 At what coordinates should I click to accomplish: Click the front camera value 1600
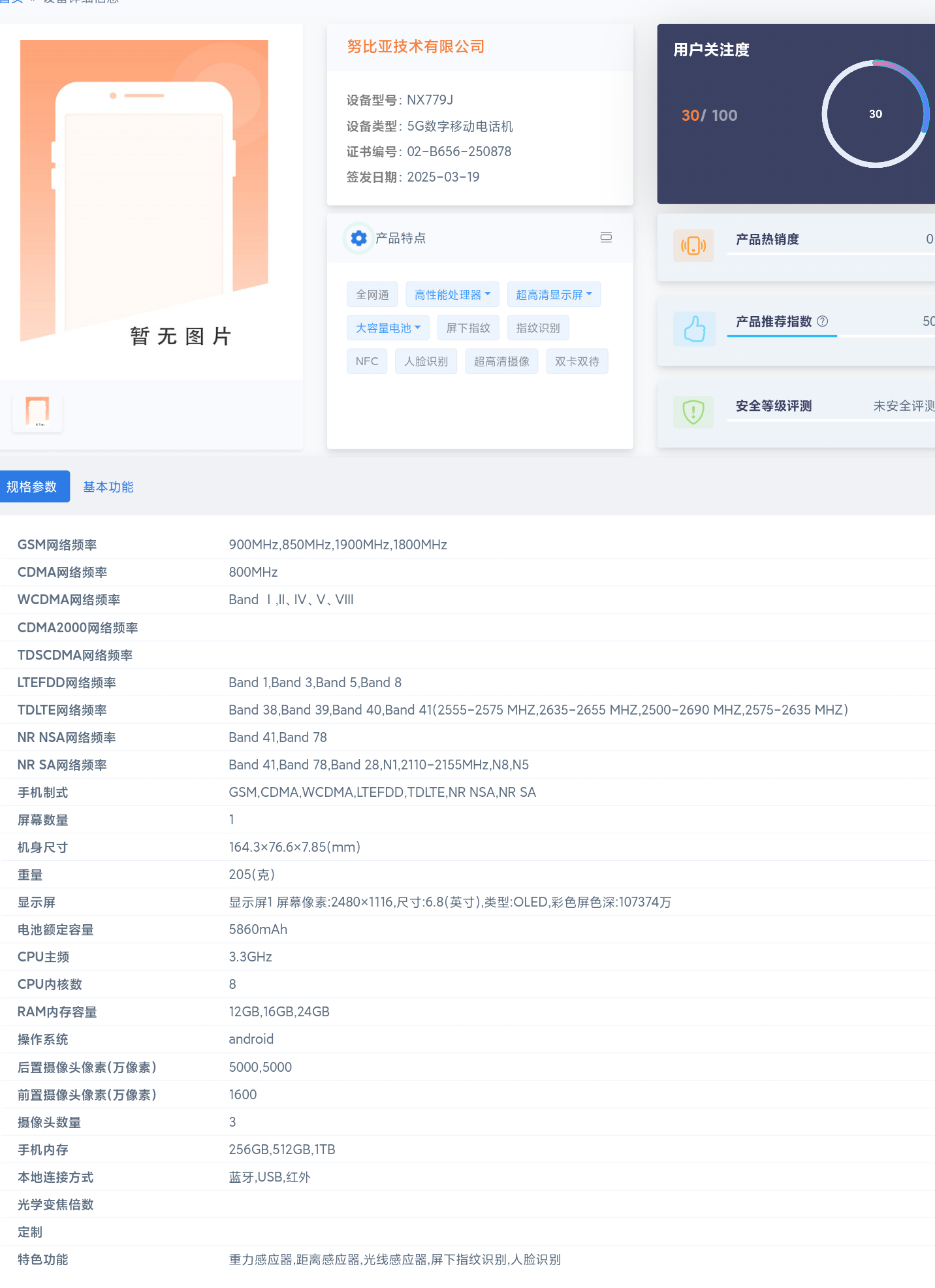(243, 1095)
